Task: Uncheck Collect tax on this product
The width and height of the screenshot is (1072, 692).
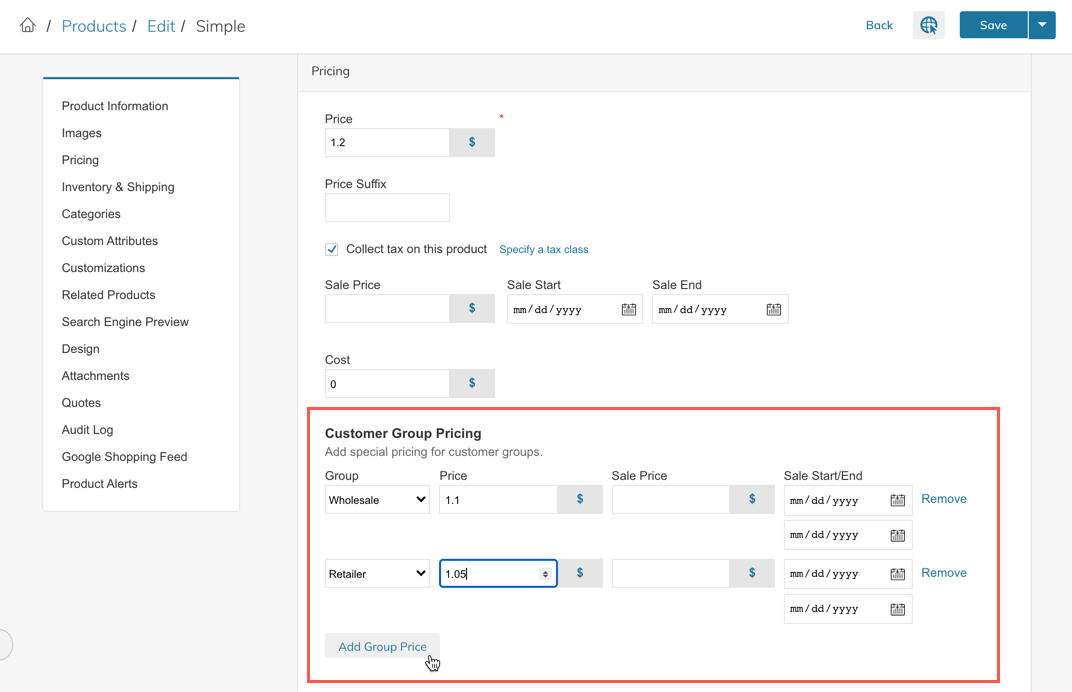Action: 332,249
